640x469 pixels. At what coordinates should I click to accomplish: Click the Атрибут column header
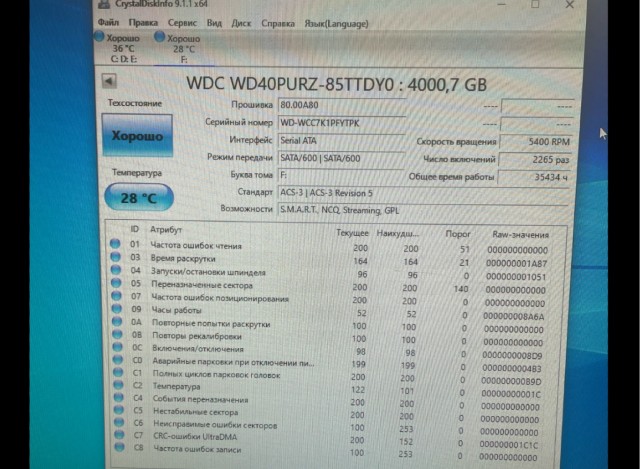(166, 229)
